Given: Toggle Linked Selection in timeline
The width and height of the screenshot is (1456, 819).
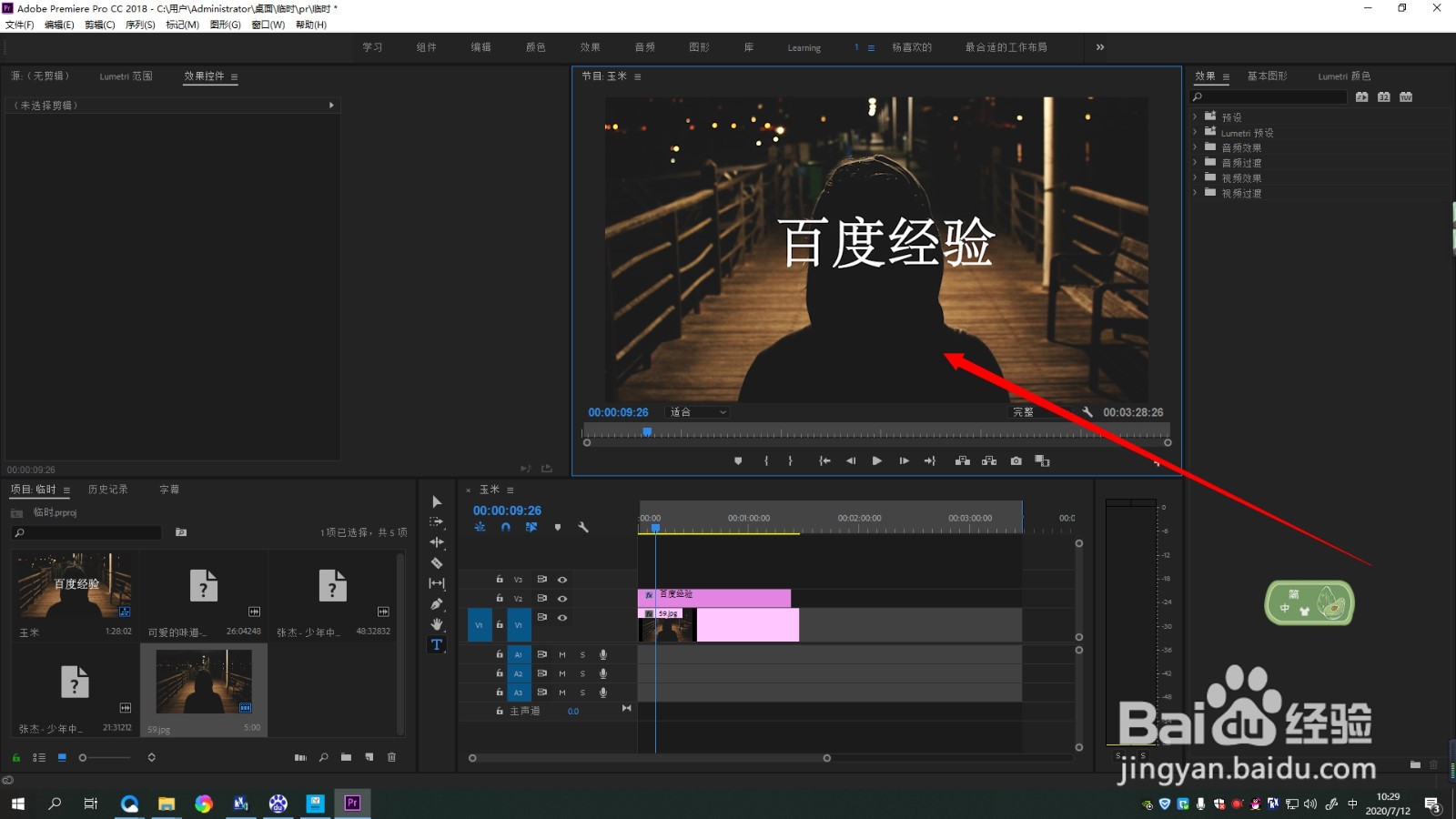Looking at the screenshot, I should [531, 527].
